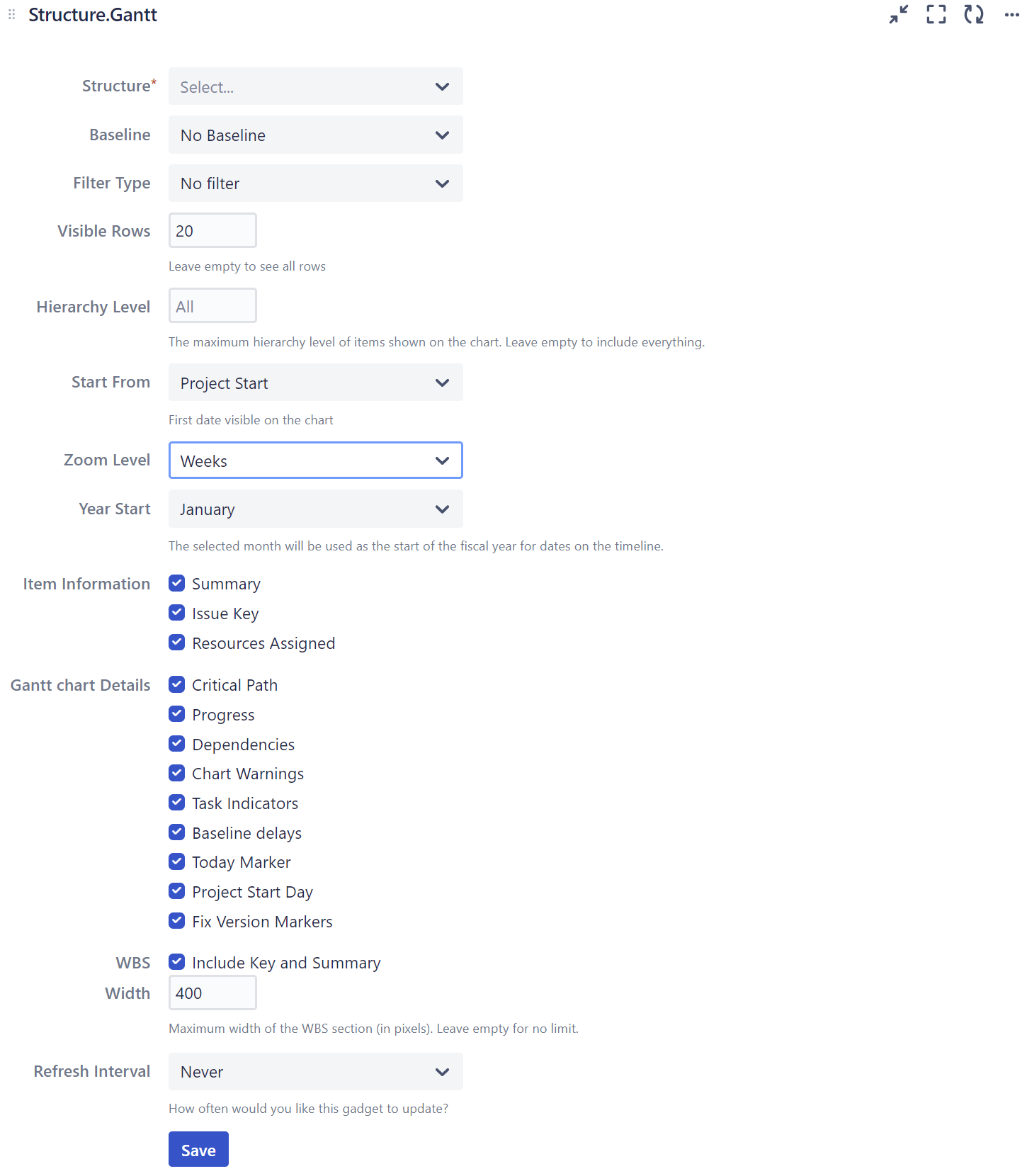Expand the Zoom Level dropdown

315,460
